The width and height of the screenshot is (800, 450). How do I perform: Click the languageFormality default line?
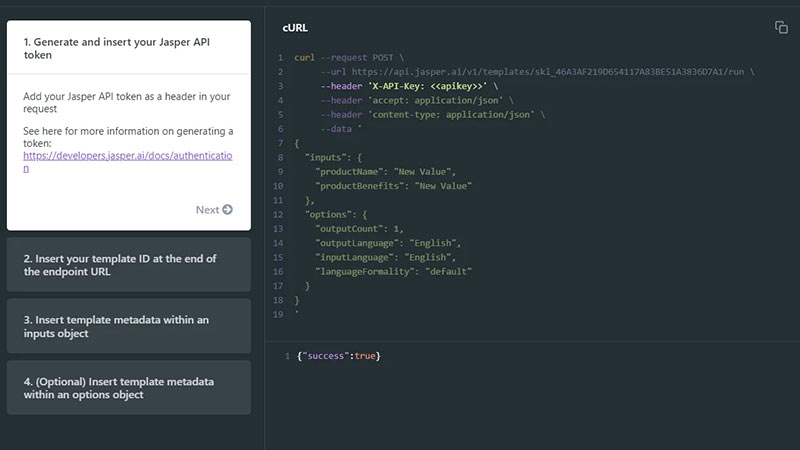393,272
